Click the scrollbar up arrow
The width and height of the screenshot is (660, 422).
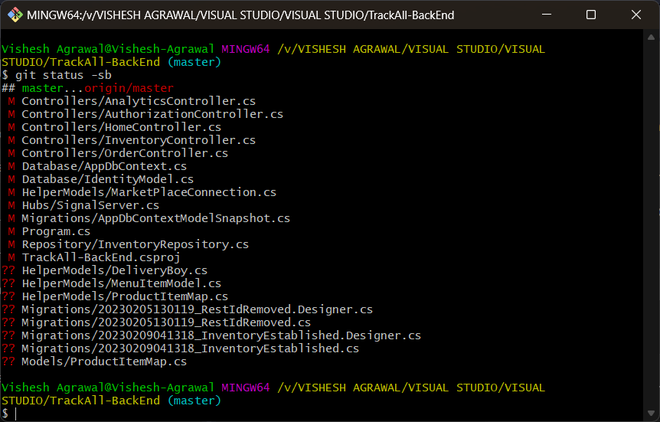click(651, 37)
